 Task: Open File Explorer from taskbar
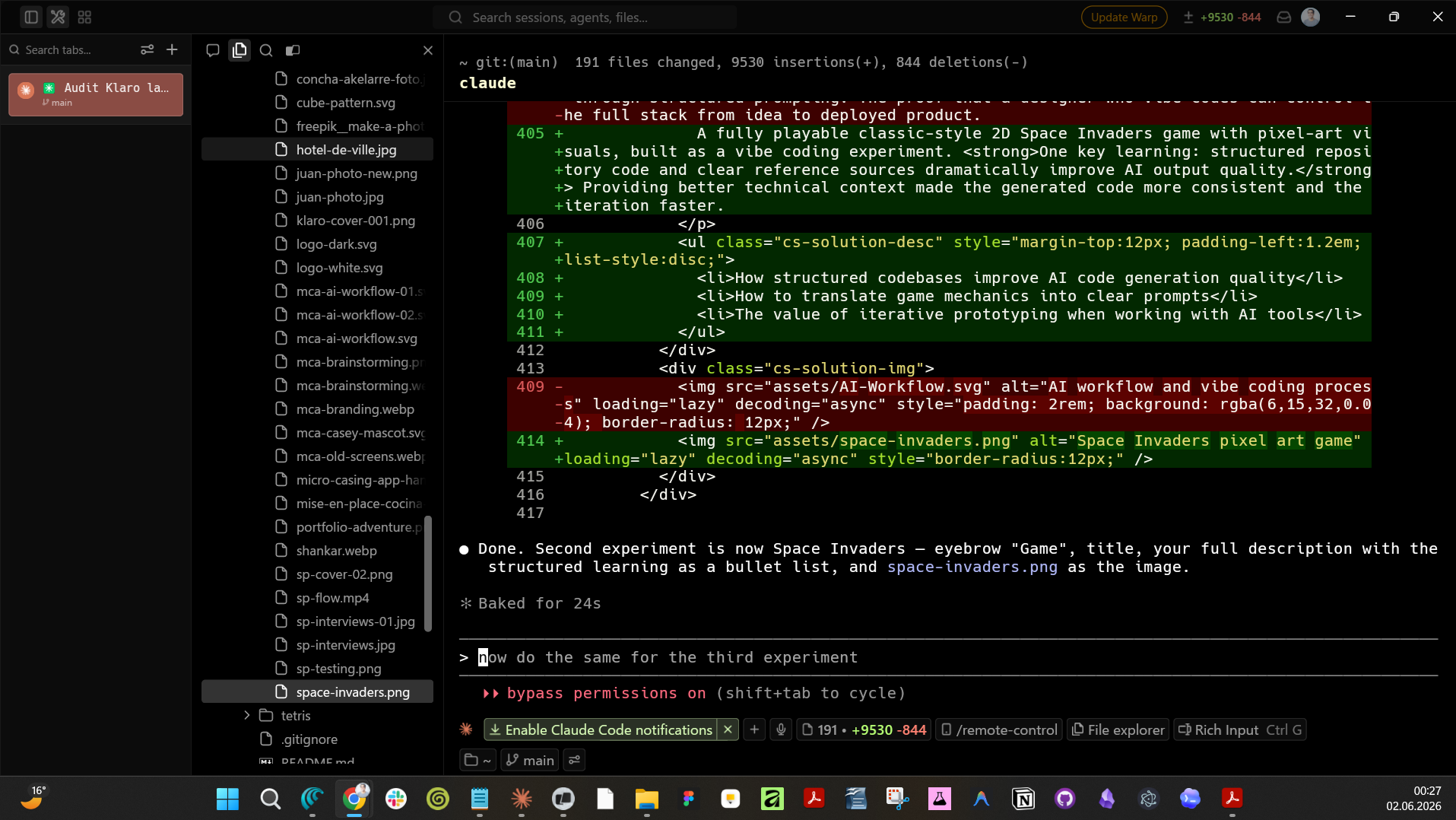[x=646, y=799]
